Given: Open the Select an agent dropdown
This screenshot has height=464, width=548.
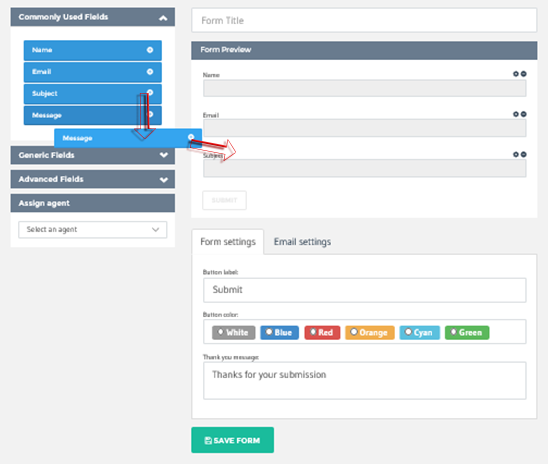Looking at the screenshot, I should coord(93,230).
